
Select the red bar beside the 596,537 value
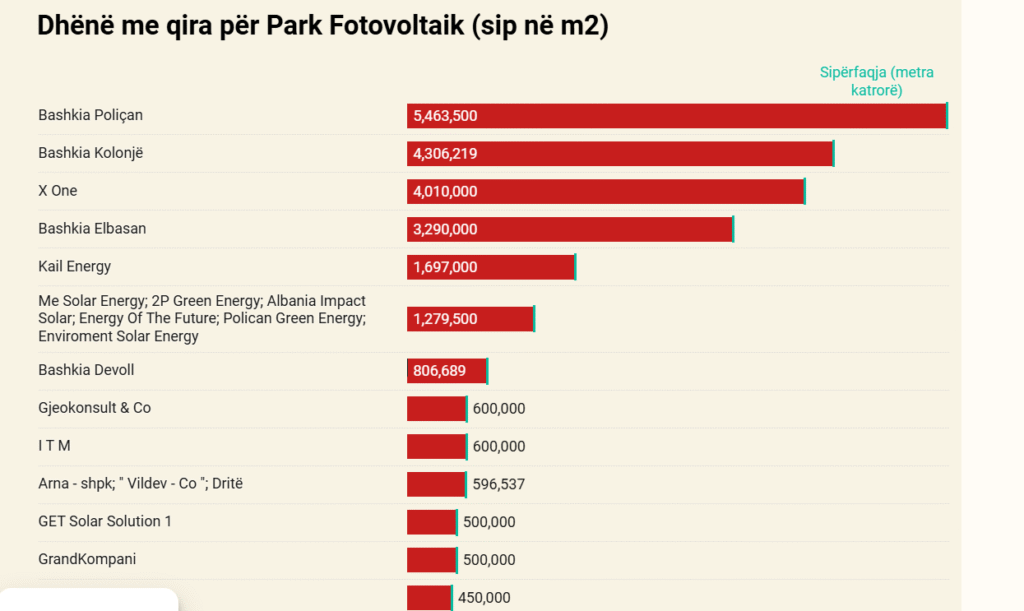click(437, 484)
